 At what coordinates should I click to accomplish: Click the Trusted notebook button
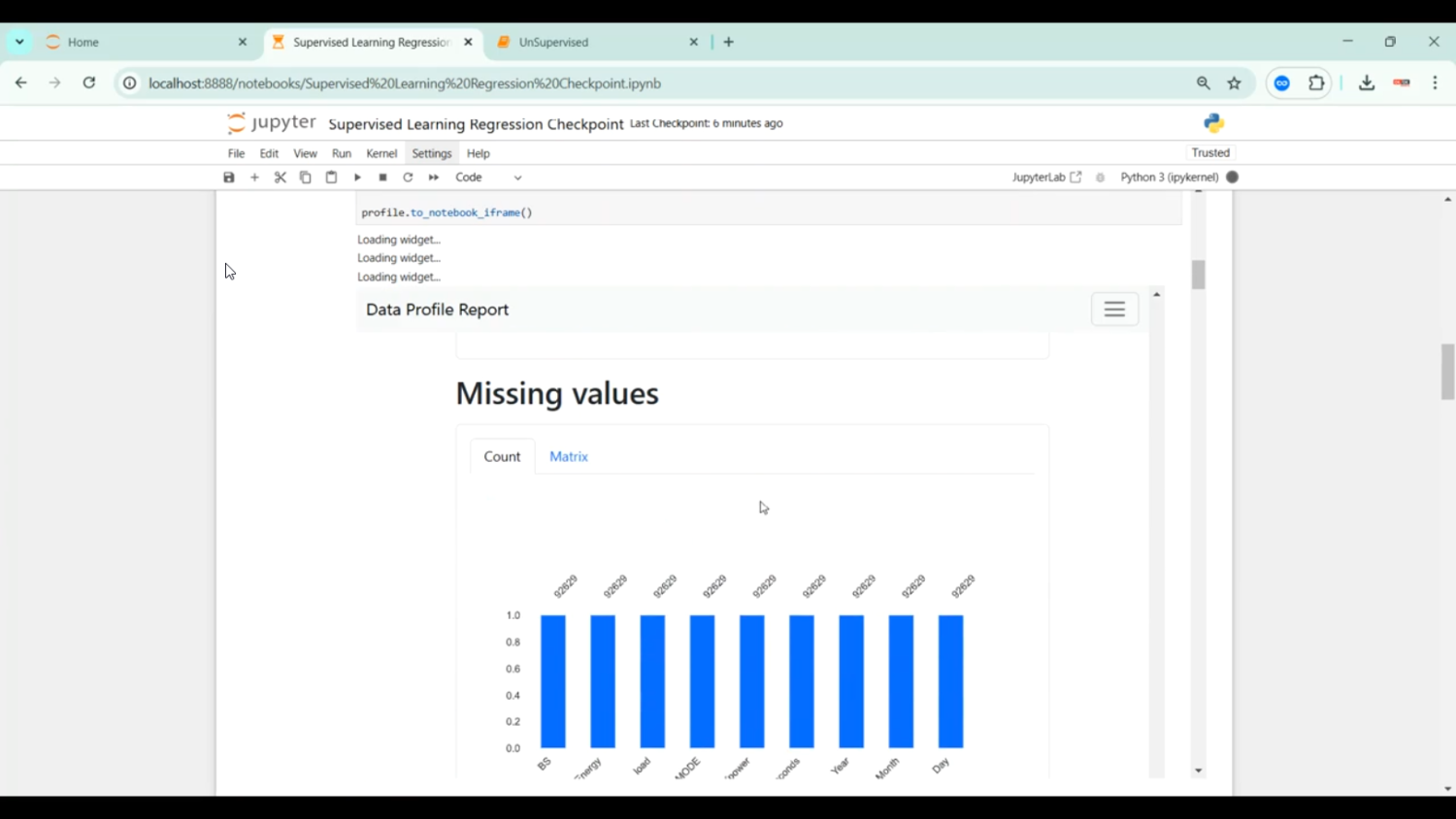coord(1210,152)
